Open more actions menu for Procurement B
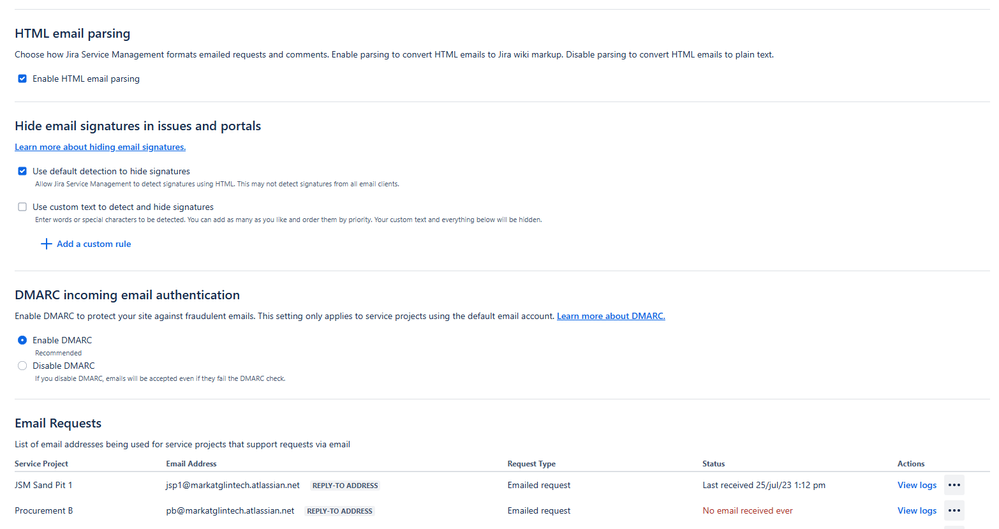 [x=954, y=511]
